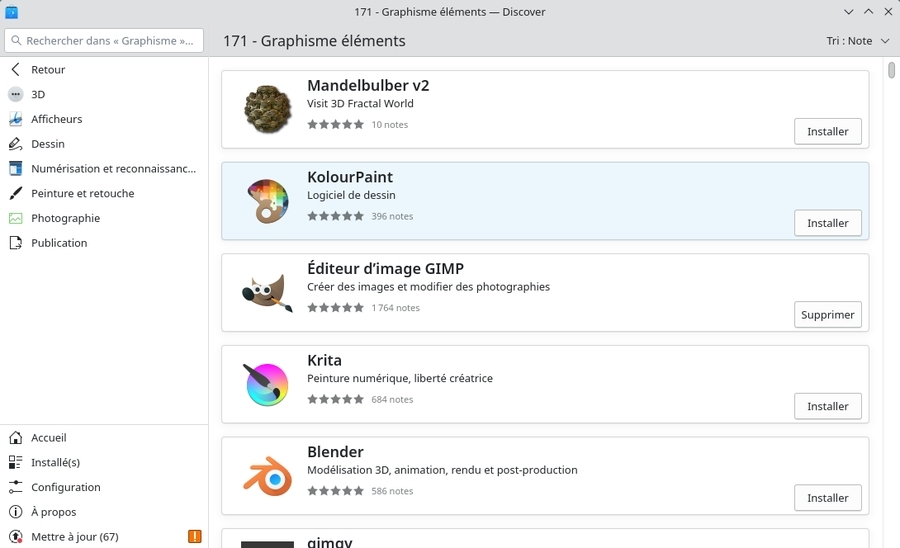Open the 3D category
Screen dimensions: 900x548
coord(38,94)
